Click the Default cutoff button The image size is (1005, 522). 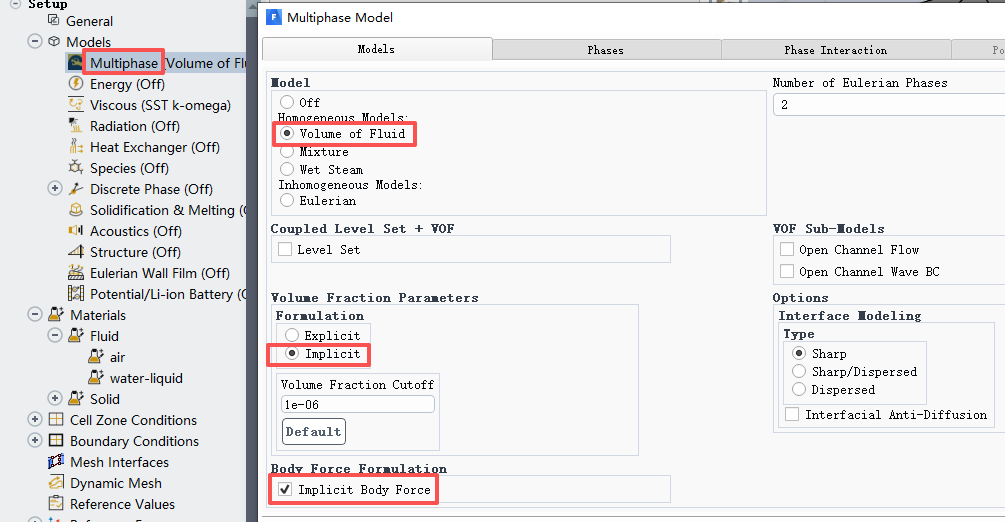[x=314, y=432]
